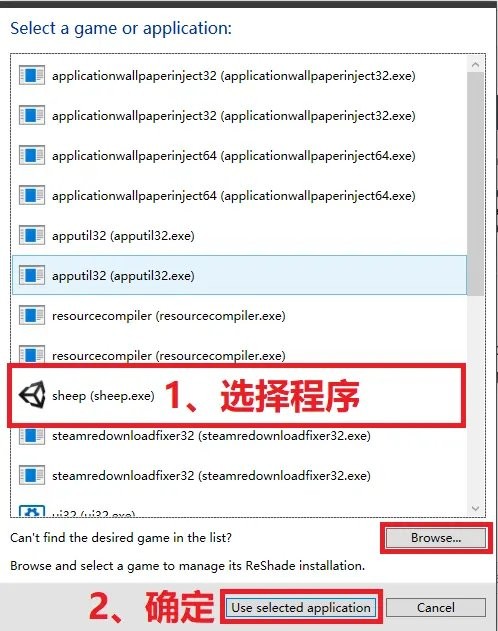Open the Browse... file dialog
The image size is (498, 631).
pos(436,538)
